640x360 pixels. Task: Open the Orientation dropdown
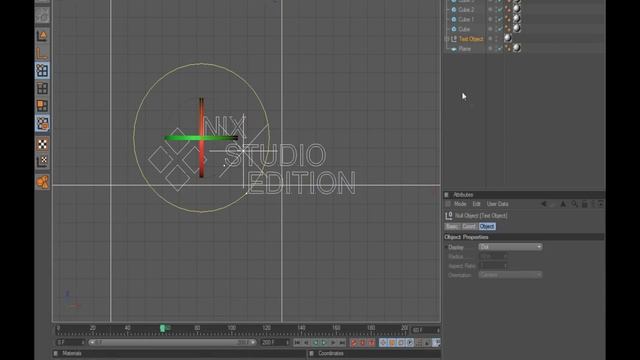pyautogui.click(x=510, y=275)
